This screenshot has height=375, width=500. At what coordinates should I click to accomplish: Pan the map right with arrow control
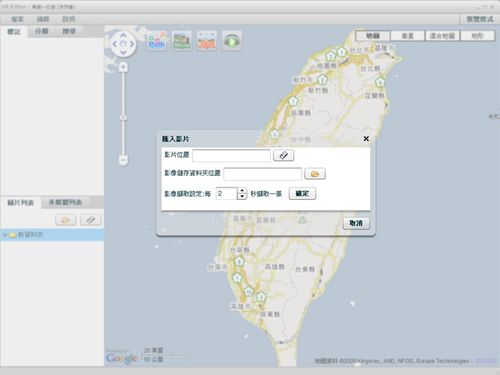pos(132,44)
